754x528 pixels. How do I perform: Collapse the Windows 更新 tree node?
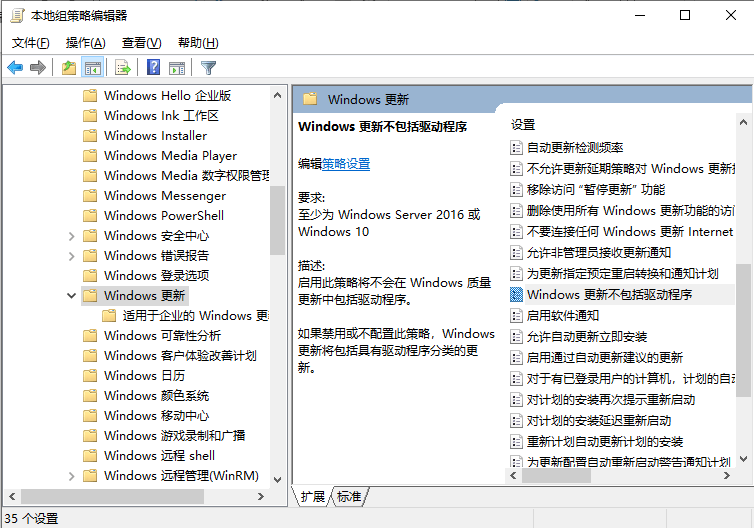pyautogui.click(x=71, y=296)
